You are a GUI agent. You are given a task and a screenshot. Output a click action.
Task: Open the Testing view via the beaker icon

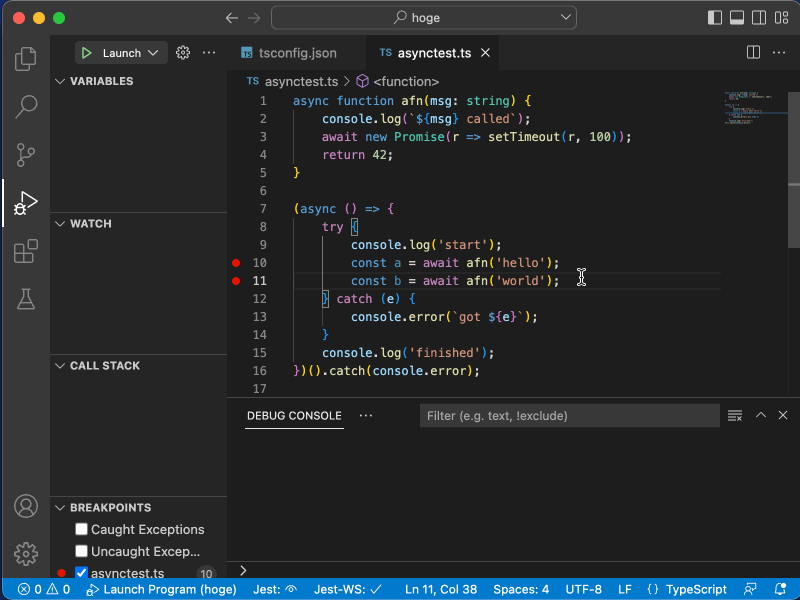25,299
